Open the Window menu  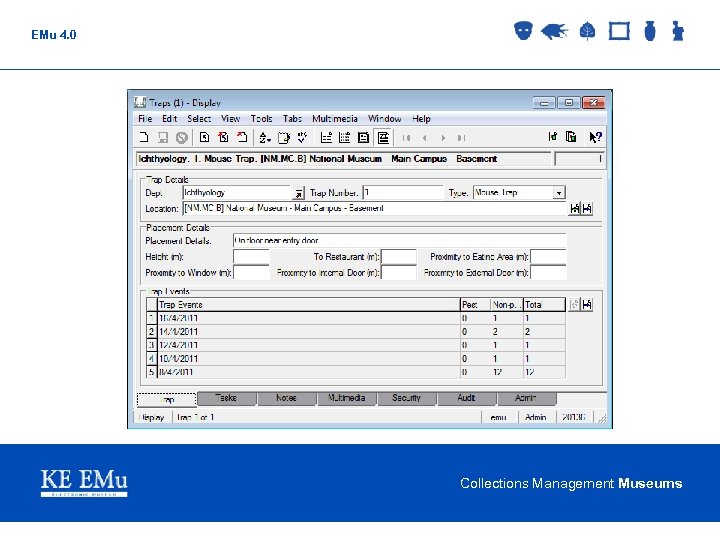pos(384,119)
